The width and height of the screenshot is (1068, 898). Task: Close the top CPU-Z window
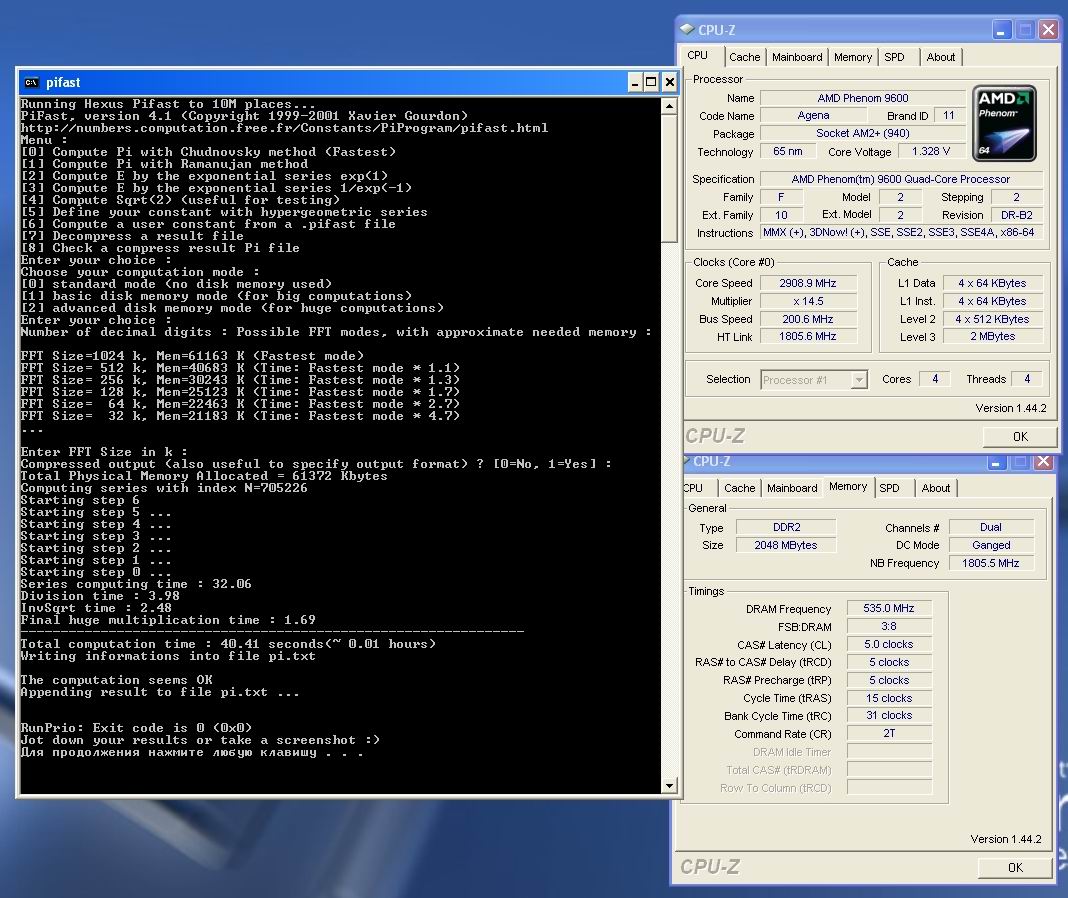(1048, 30)
